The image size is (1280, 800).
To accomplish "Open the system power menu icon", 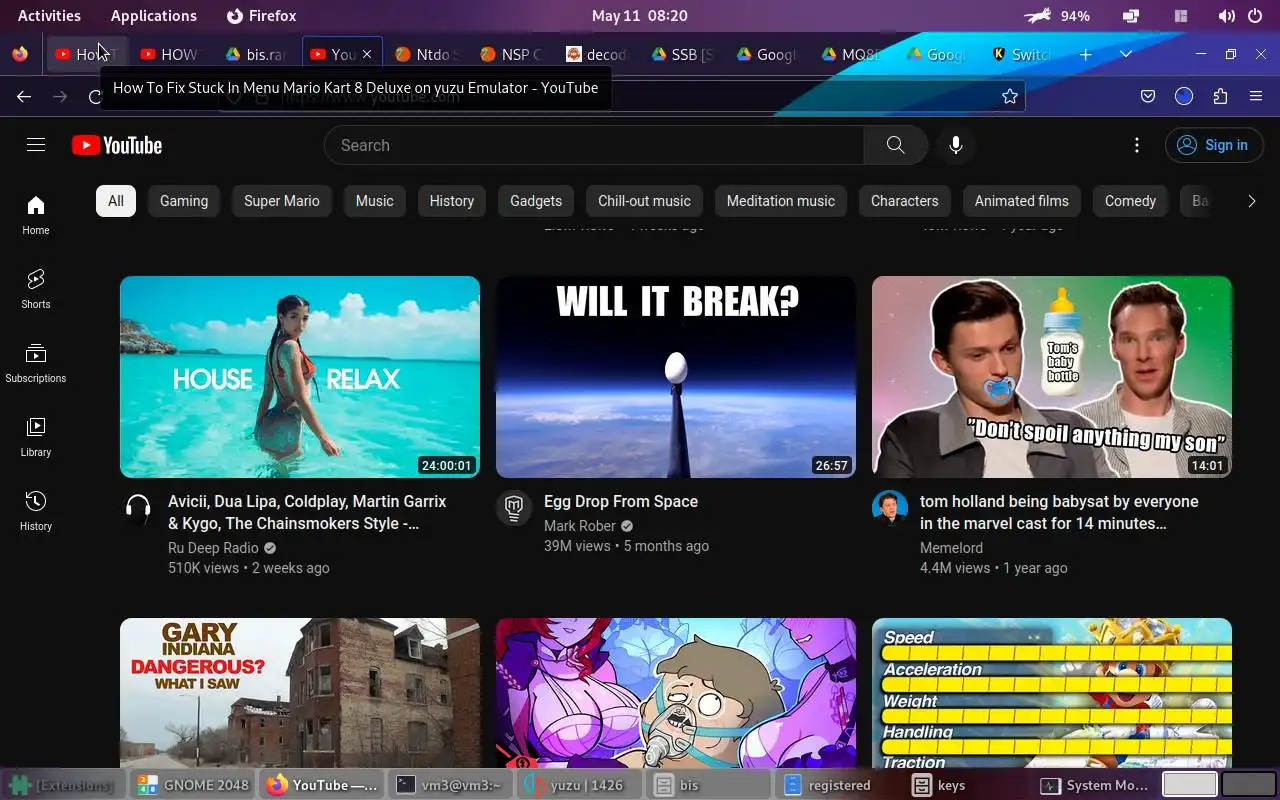I will click(1255, 16).
